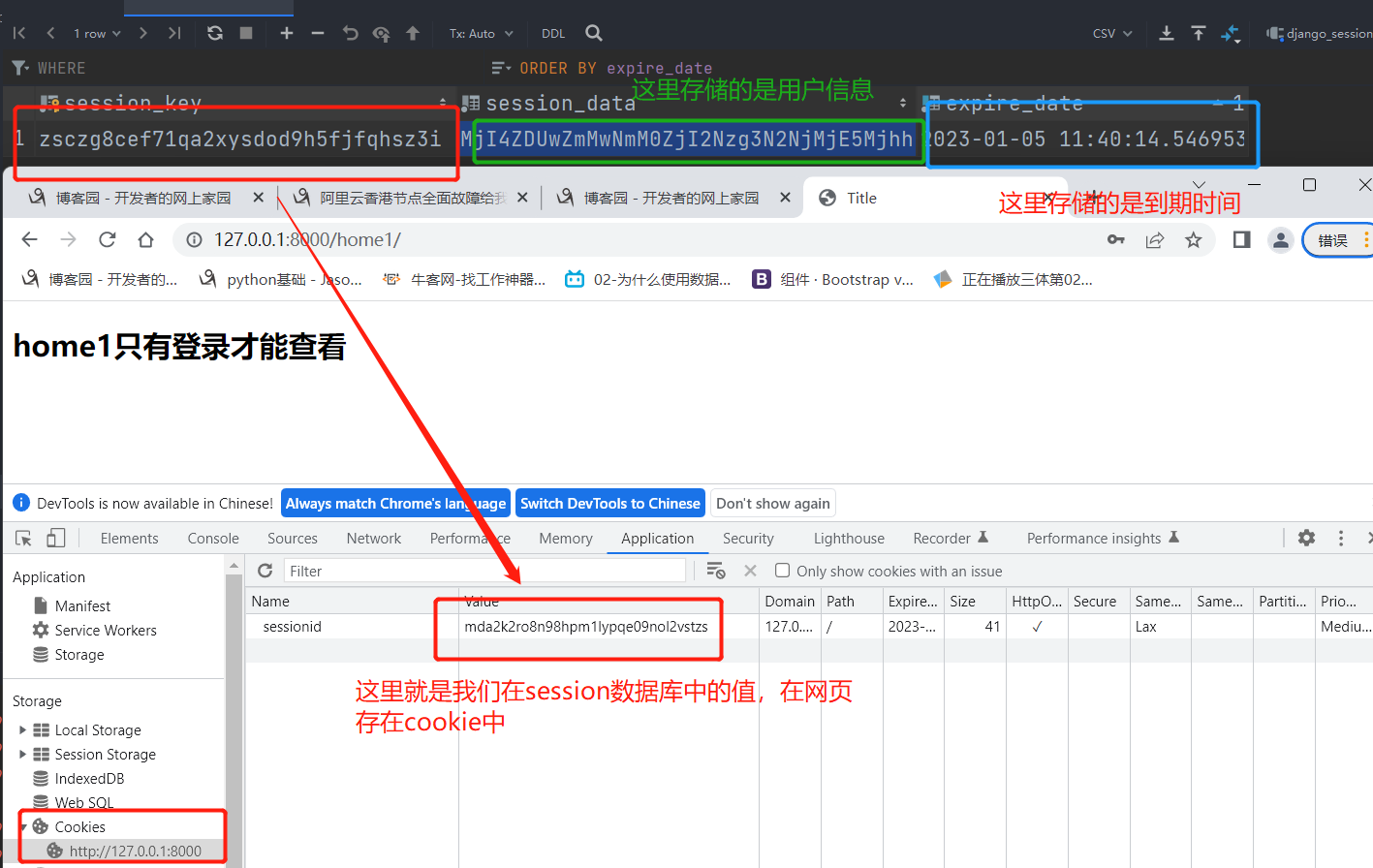Open the Lighthouse tab
The width and height of the screenshot is (1373, 868).
[x=849, y=538]
